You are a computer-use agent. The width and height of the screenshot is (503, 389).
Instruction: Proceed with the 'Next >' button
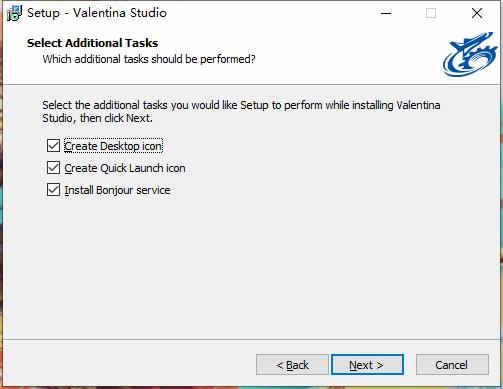pyautogui.click(x=367, y=365)
